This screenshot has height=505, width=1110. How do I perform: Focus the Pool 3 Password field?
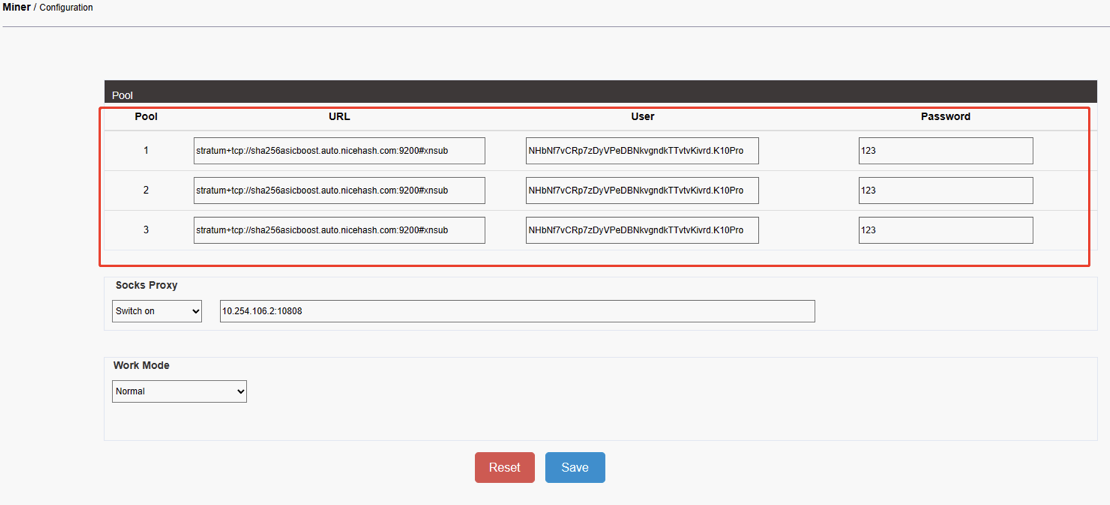pyautogui.click(x=945, y=230)
